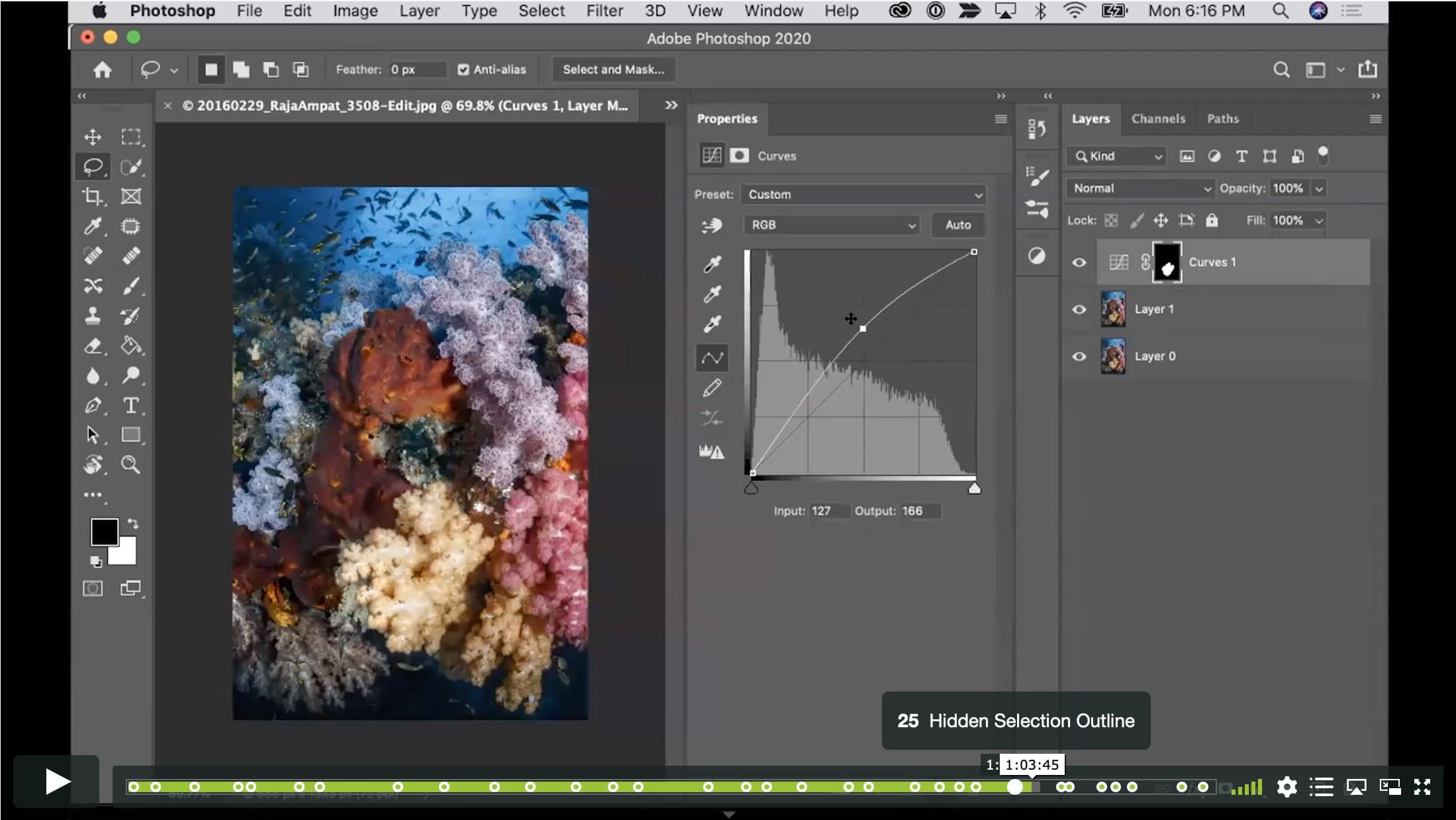Click the on-image adjustment hand icon
Viewport: 1456px width, 820px height.
[712, 226]
